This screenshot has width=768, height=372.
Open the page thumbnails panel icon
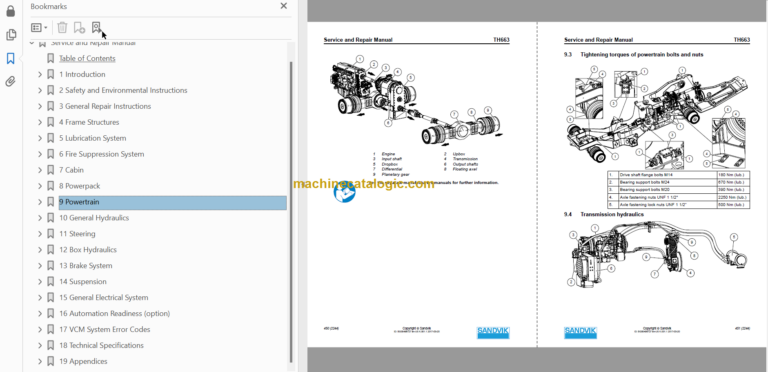click(11, 35)
